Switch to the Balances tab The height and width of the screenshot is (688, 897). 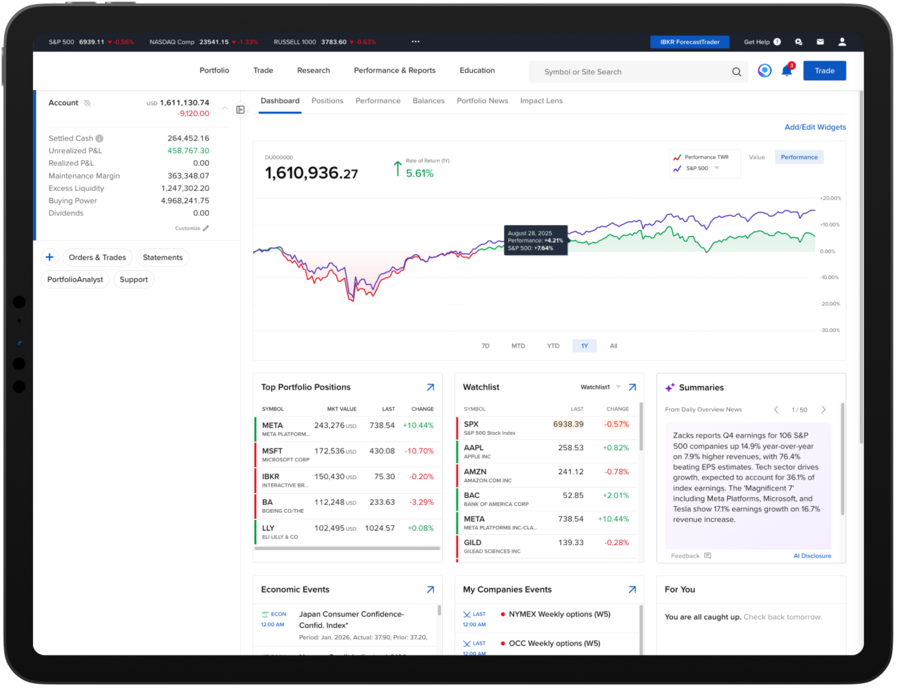point(428,101)
